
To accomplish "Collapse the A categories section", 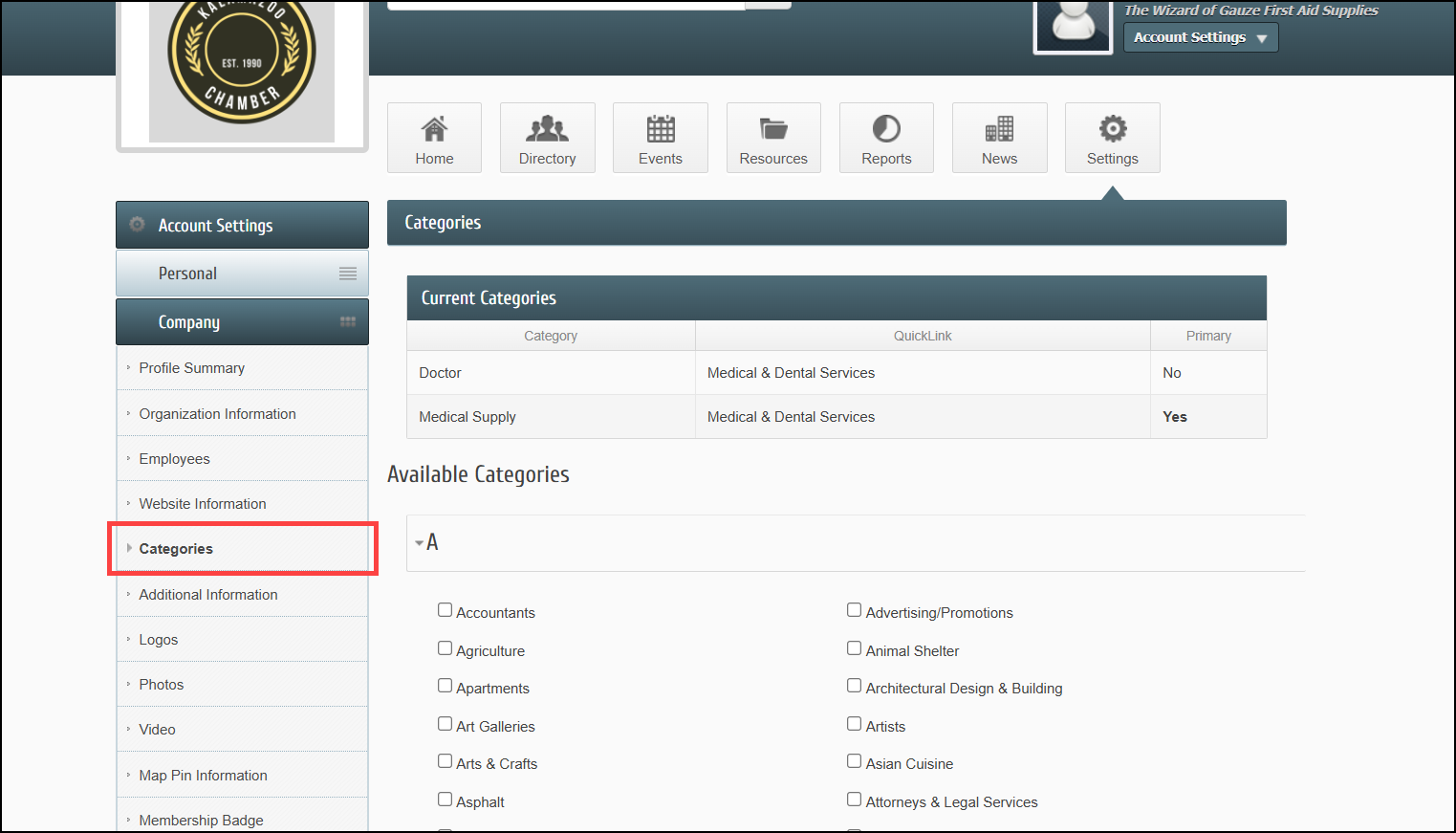I will [x=427, y=542].
